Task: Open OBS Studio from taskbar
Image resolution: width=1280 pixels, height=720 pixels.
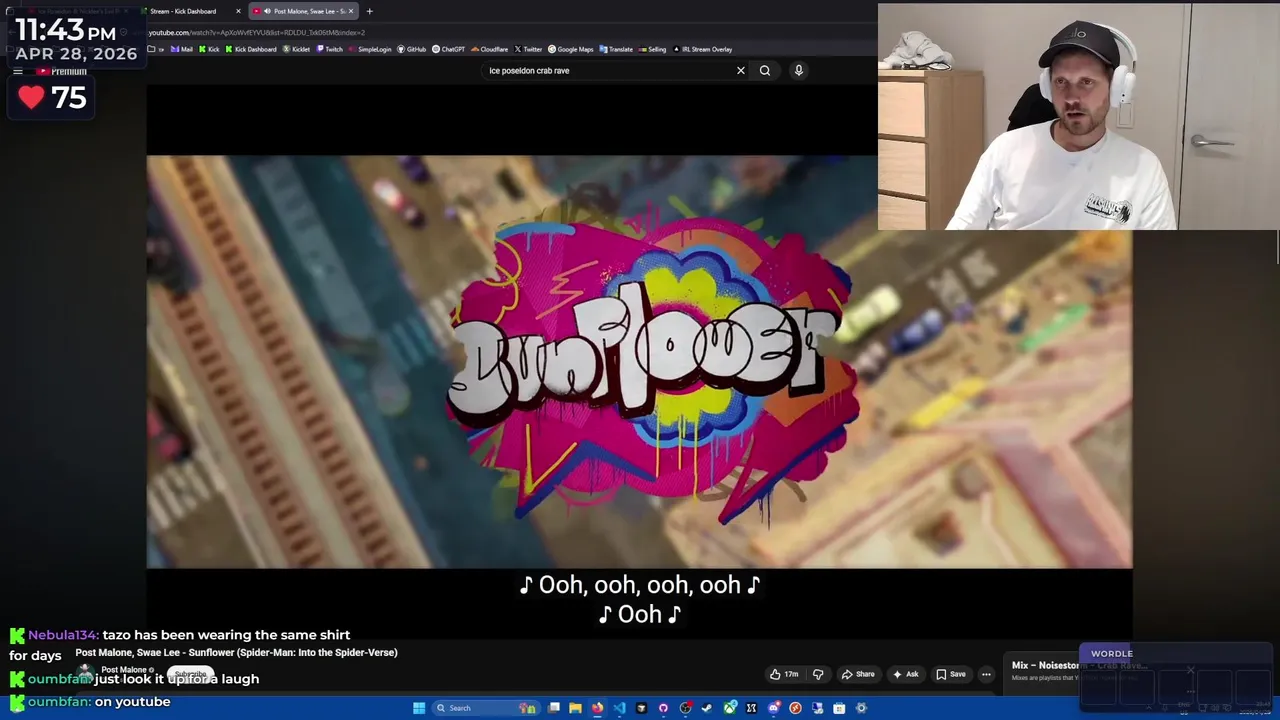Action: 686,708
